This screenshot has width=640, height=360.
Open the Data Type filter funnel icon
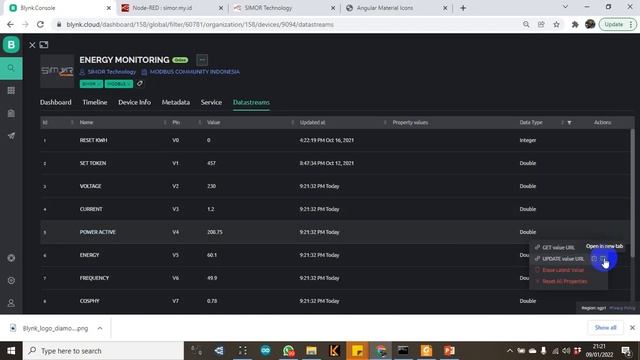click(x=569, y=122)
